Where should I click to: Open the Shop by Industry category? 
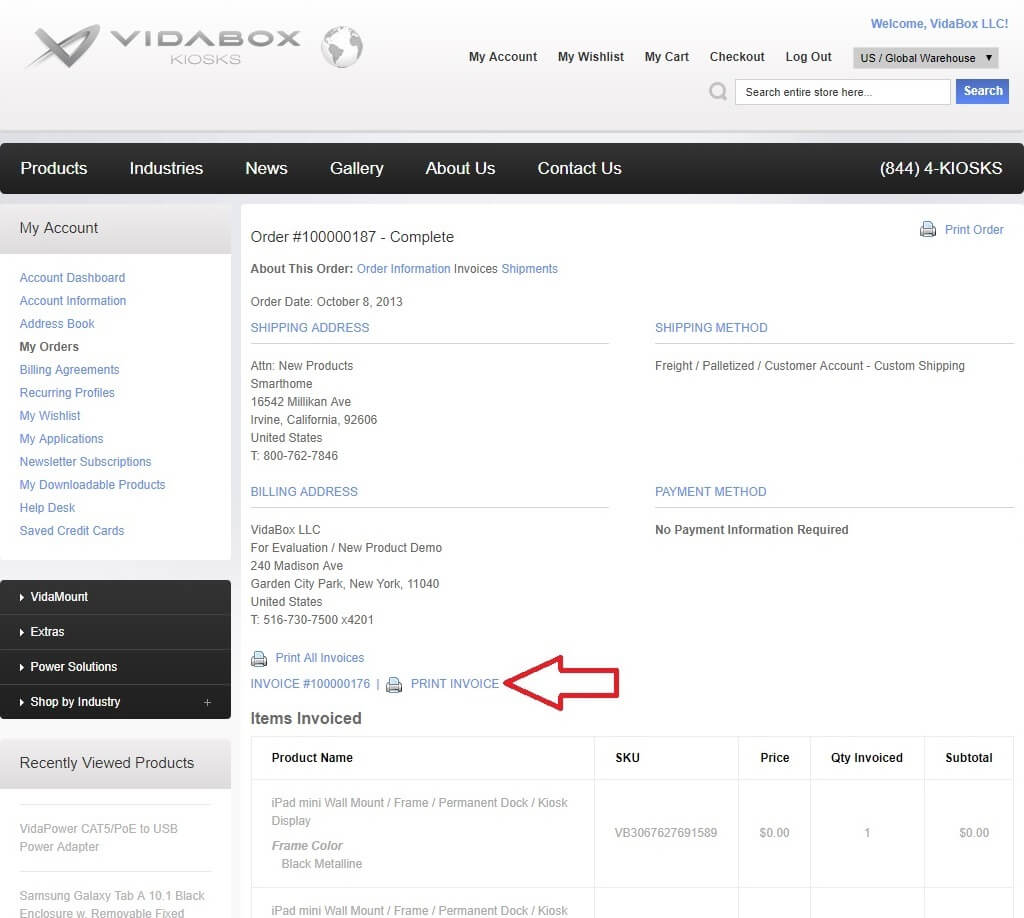[x=75, y=702]
